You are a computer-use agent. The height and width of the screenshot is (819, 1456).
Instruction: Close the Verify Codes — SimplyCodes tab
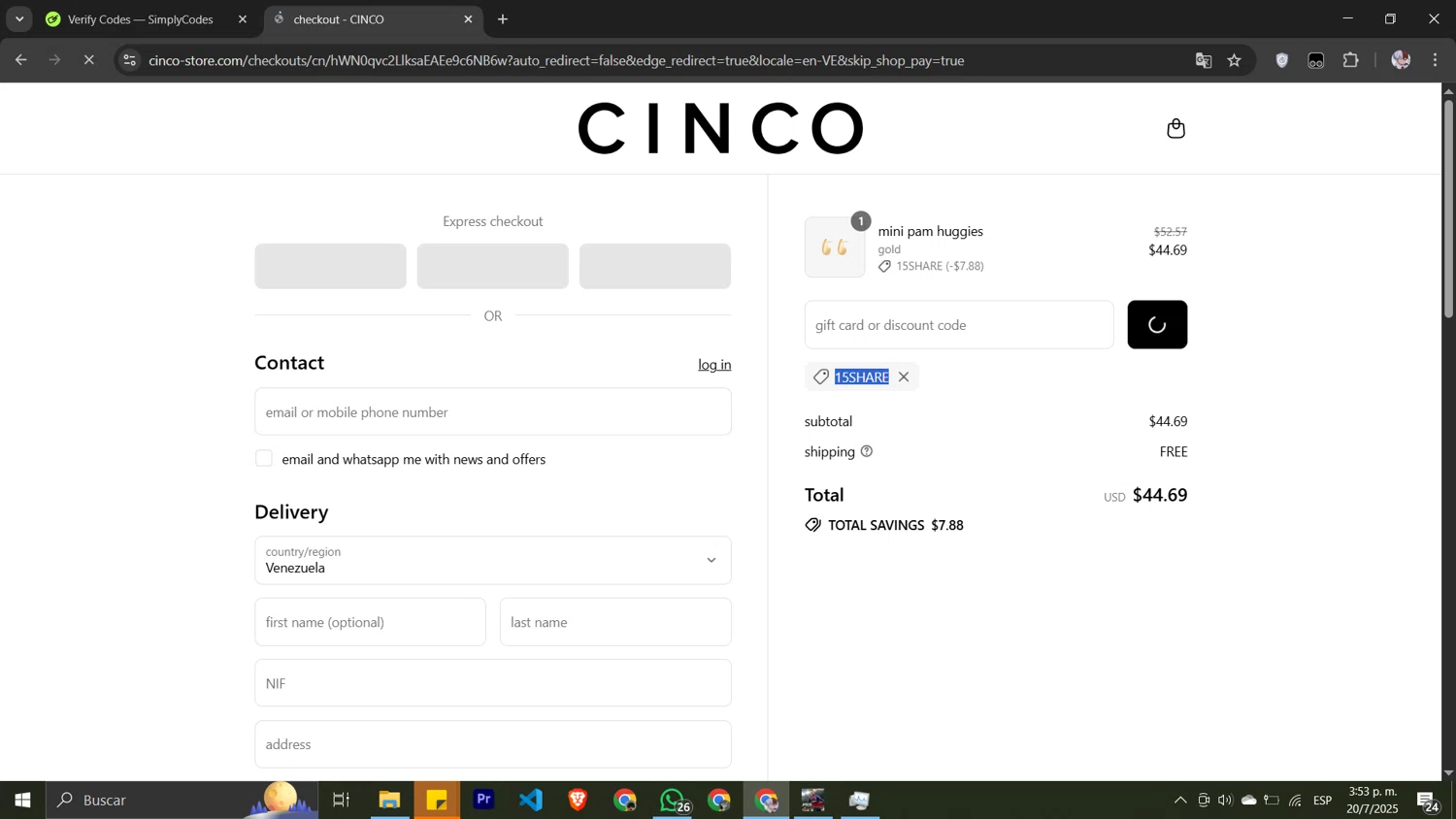[x=243, y=19]
